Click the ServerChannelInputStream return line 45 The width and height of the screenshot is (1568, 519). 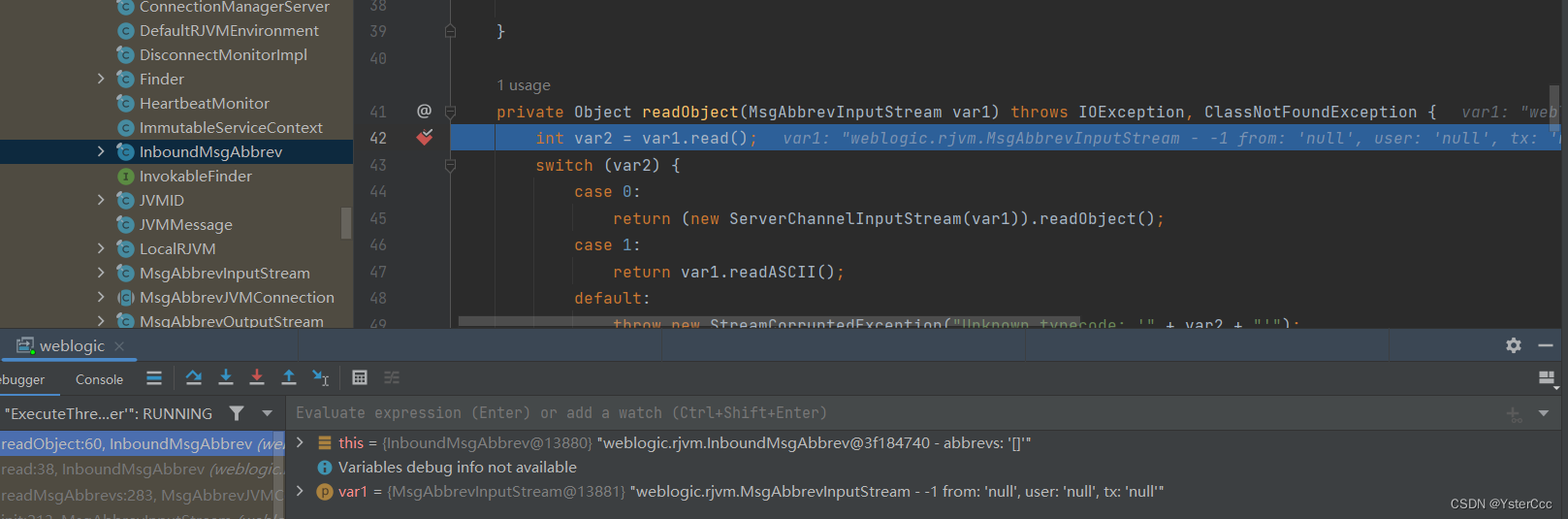[888, 219]
